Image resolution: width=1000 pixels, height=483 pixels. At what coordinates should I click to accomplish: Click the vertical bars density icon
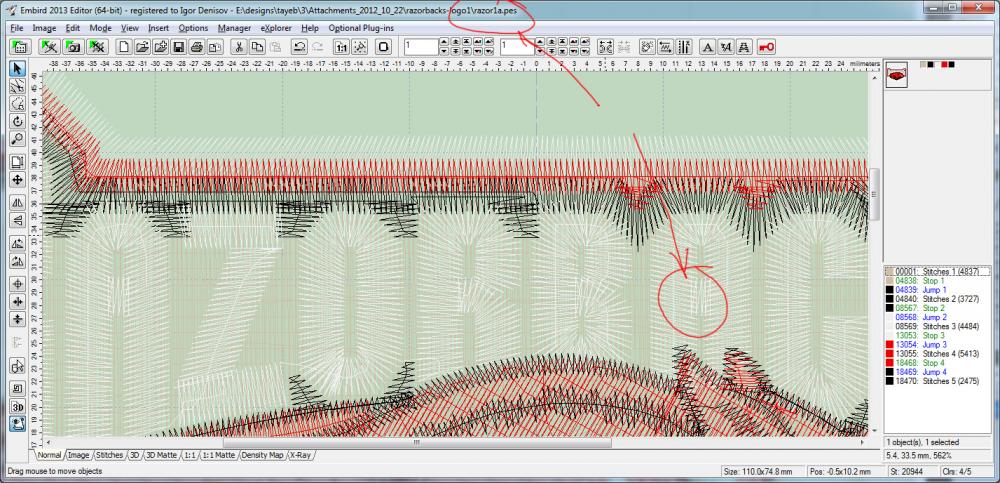[x=683, y=47]
